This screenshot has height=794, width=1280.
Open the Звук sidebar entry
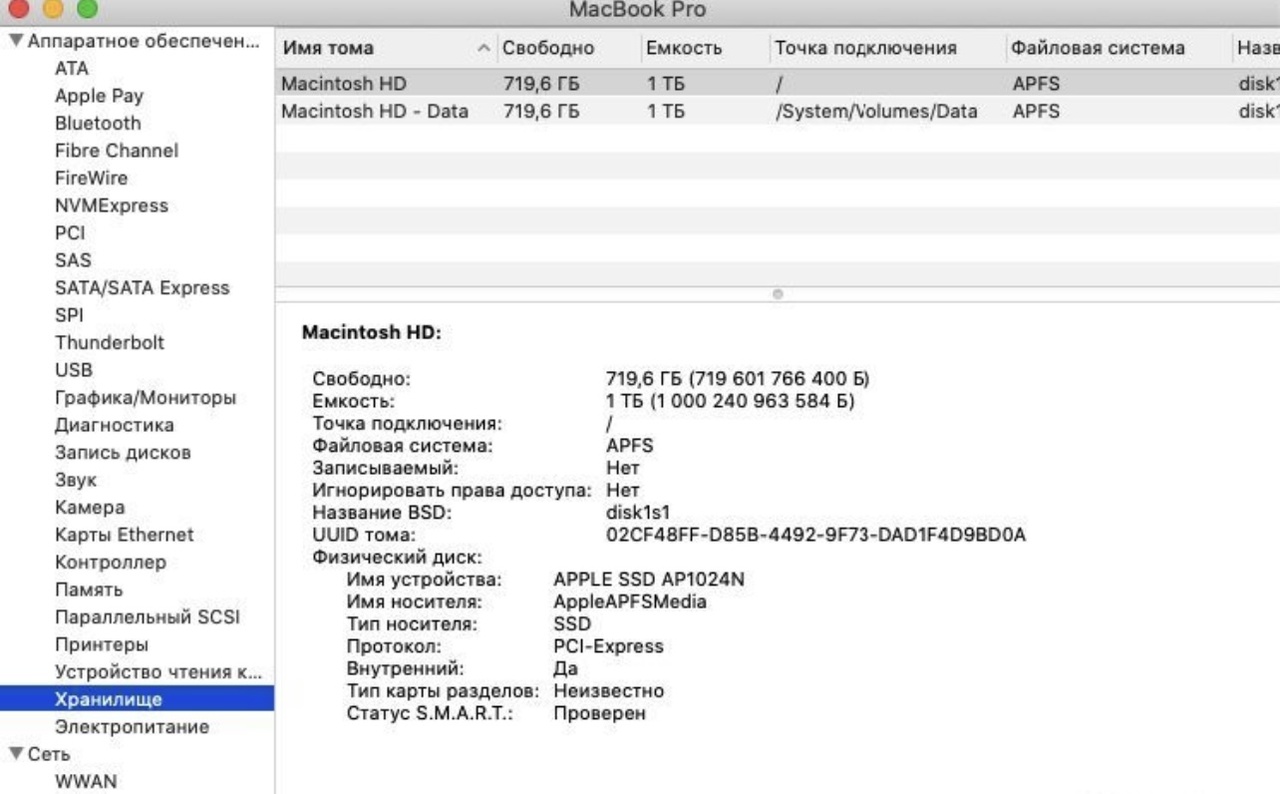click(76, 480)
